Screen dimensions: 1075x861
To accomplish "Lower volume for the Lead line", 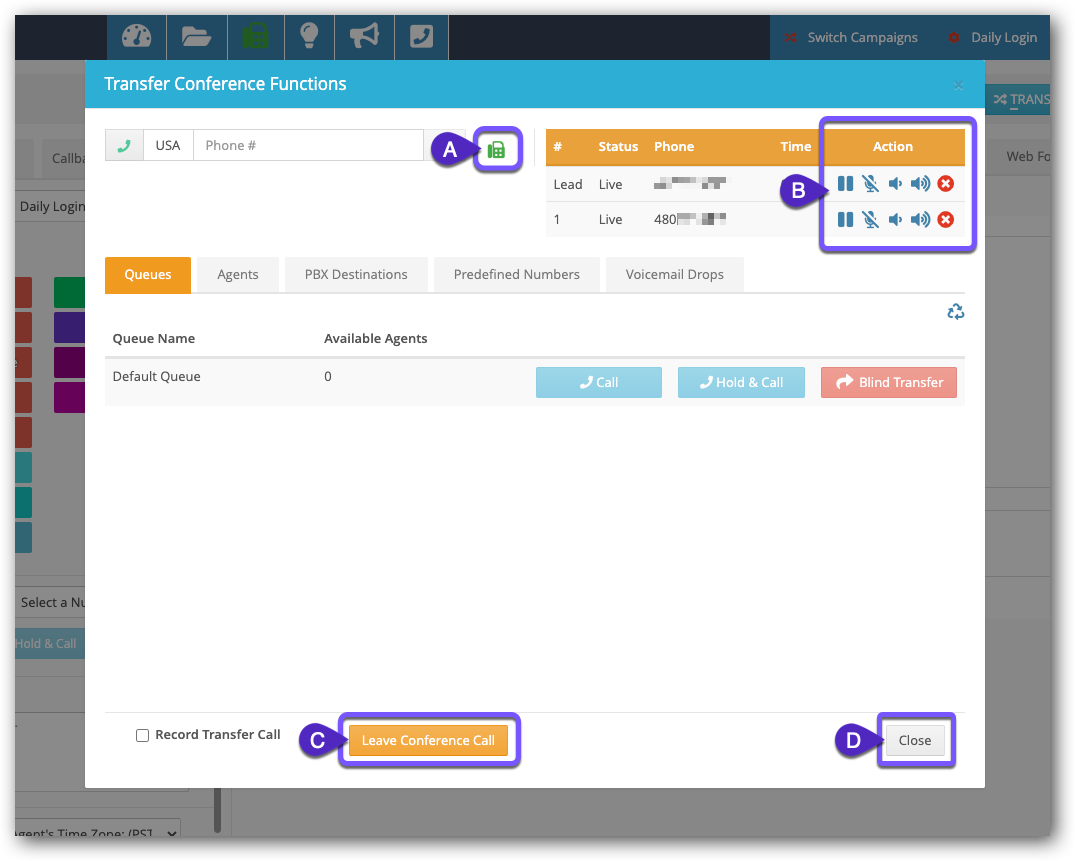I will (x=895, y=184).
